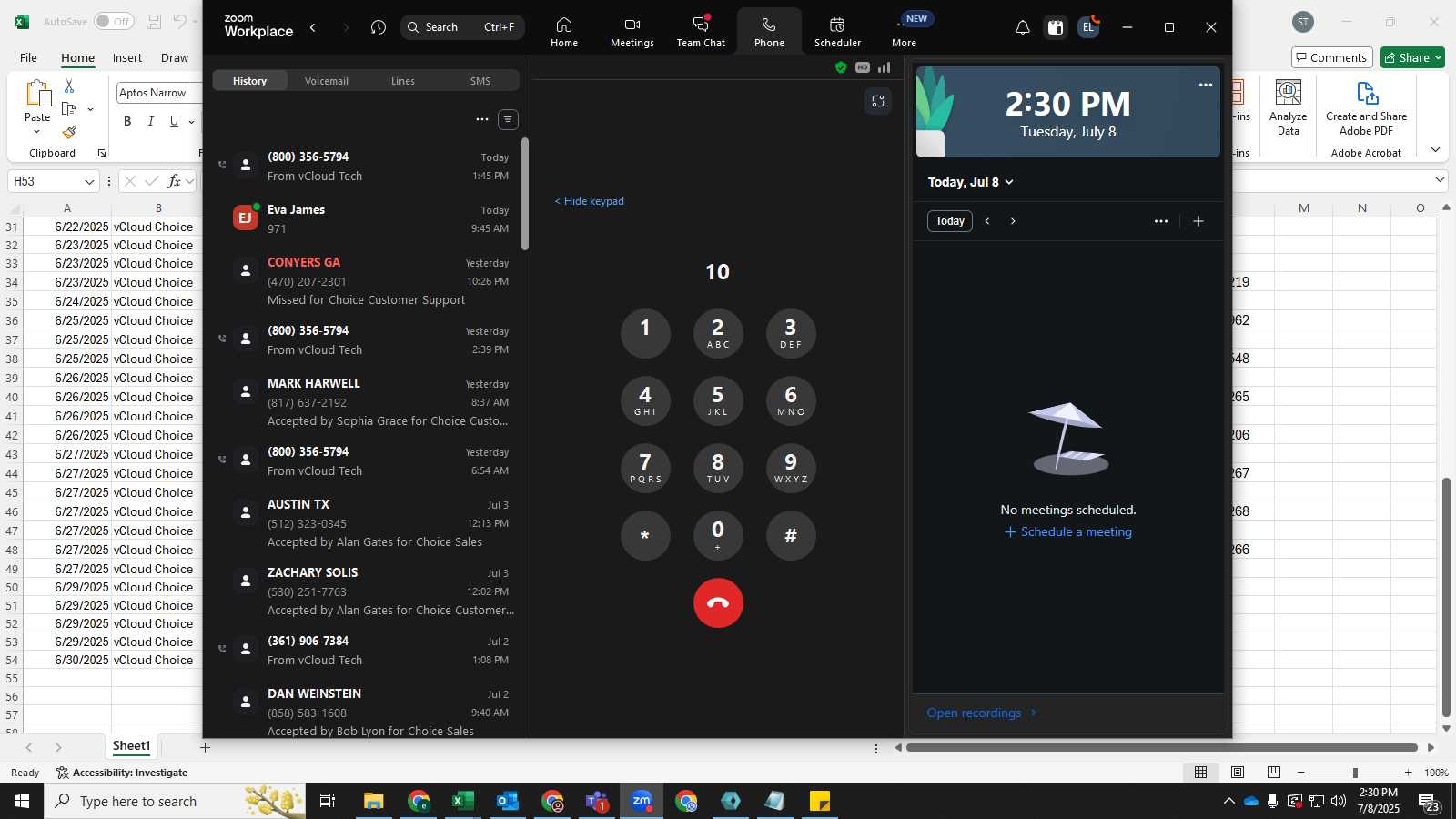Open call history more options ellipsis
Viewport: 1456px width, 819px height.
coord(482,119)
